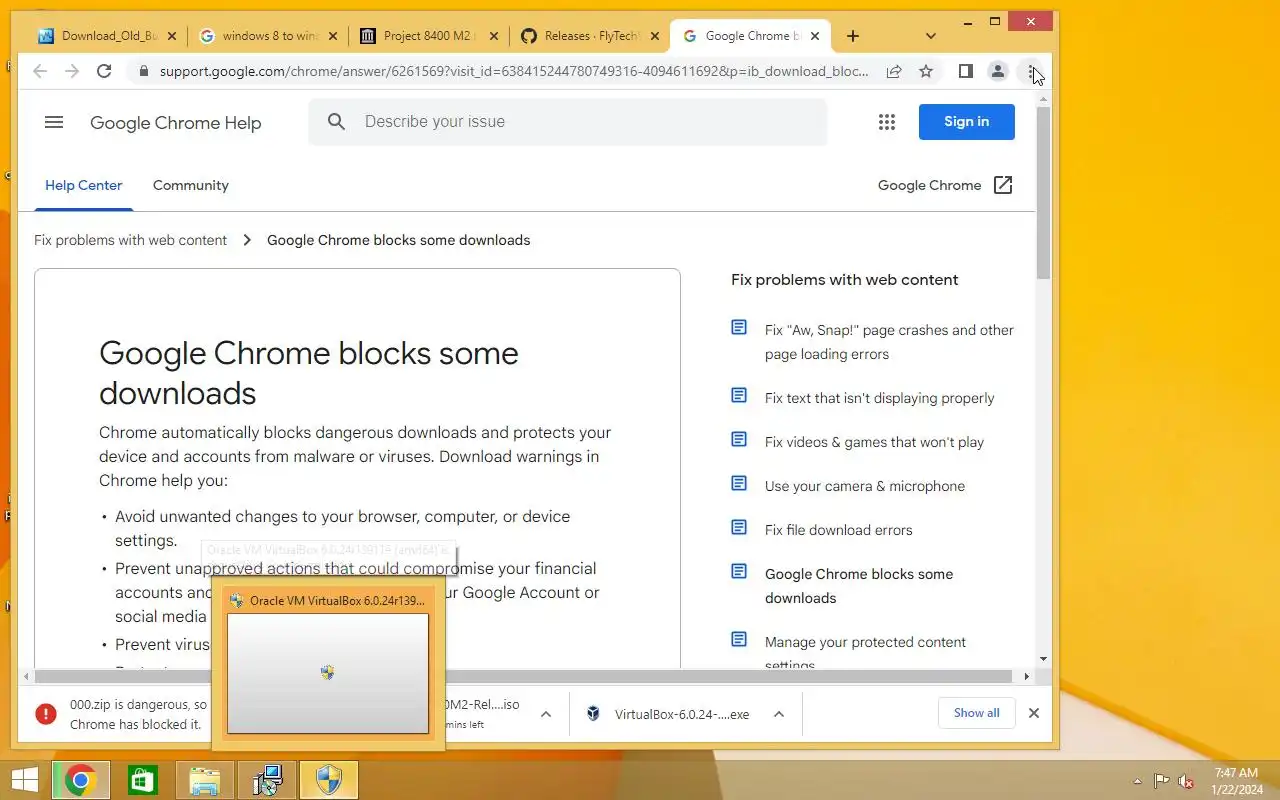Open the Chrome profile avatar
The width and height of the screenshot is (1280, 800).
[x=997, y=71]
